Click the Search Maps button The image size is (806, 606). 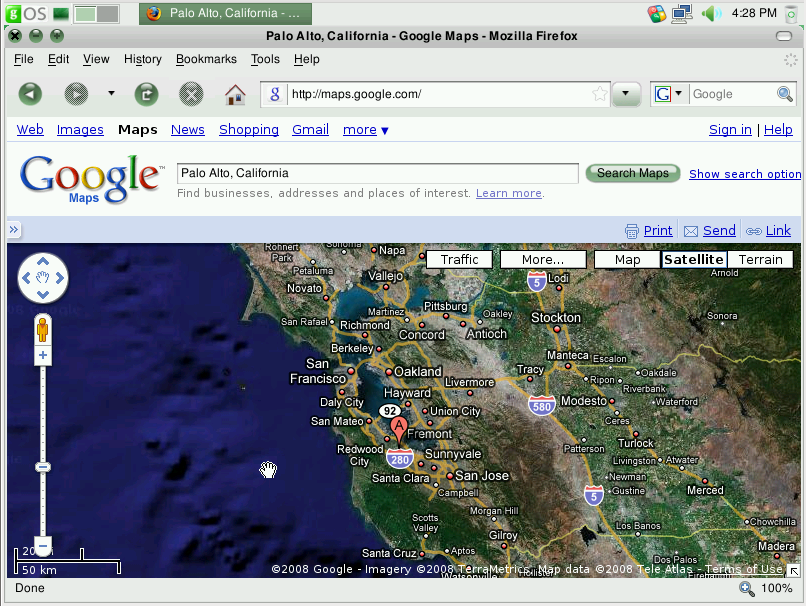tap(633, 173)
